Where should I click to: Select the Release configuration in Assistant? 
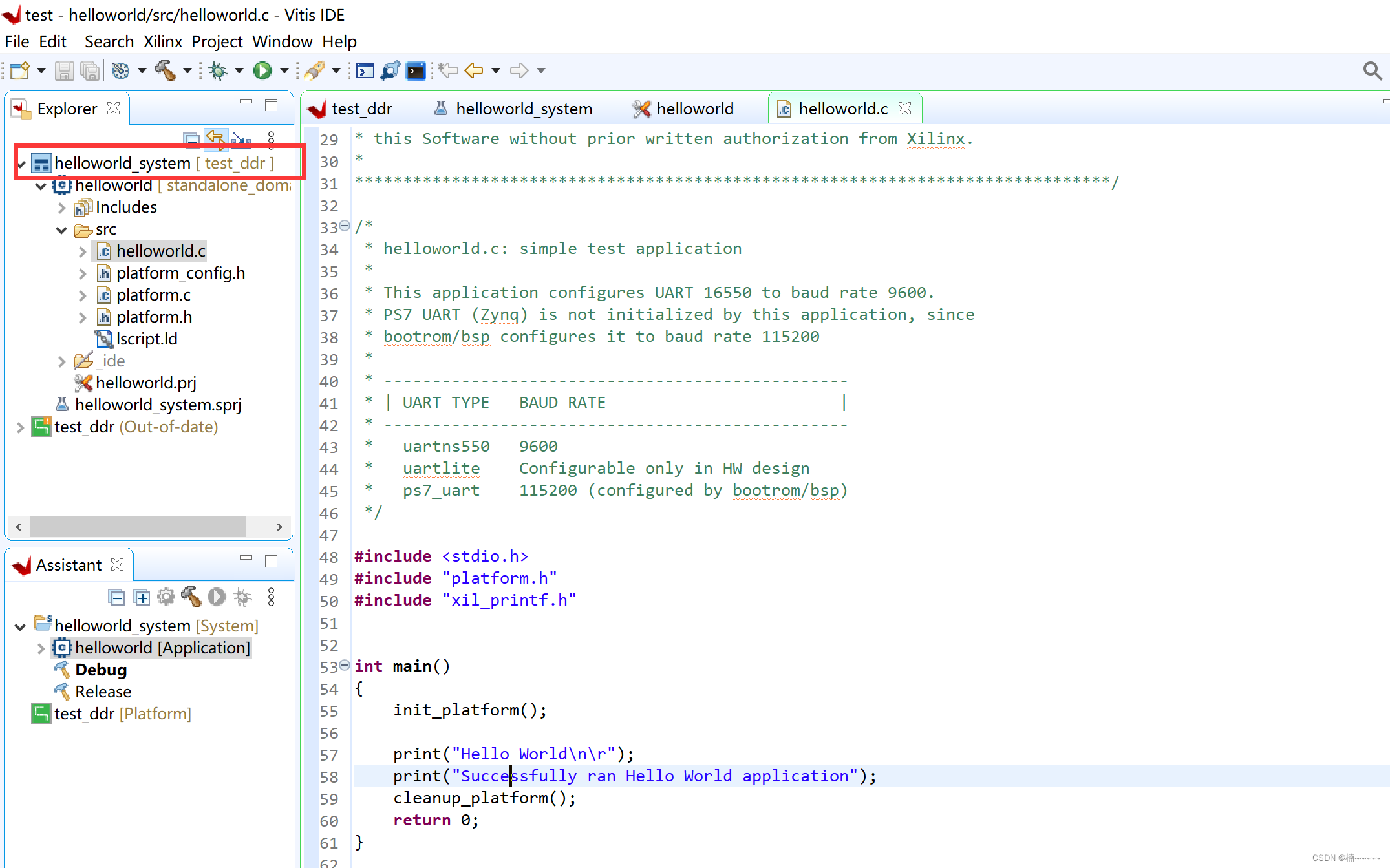click(103, 692)
